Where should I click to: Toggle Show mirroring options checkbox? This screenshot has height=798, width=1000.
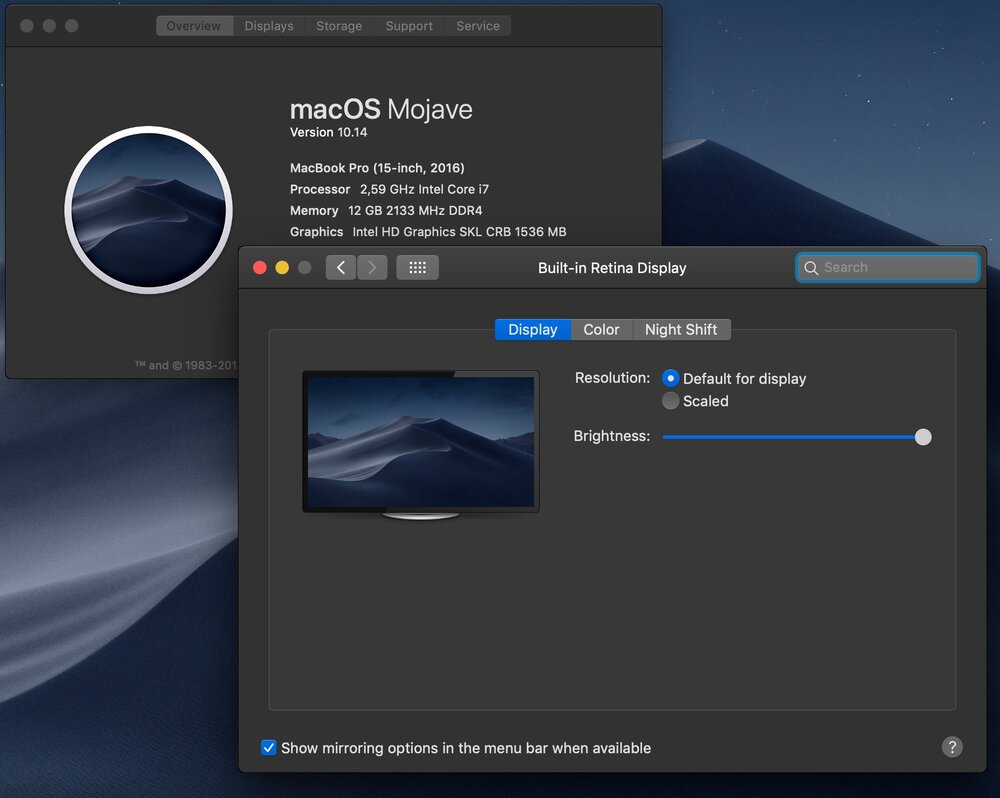pyautogui.click(x=268, y=748)
